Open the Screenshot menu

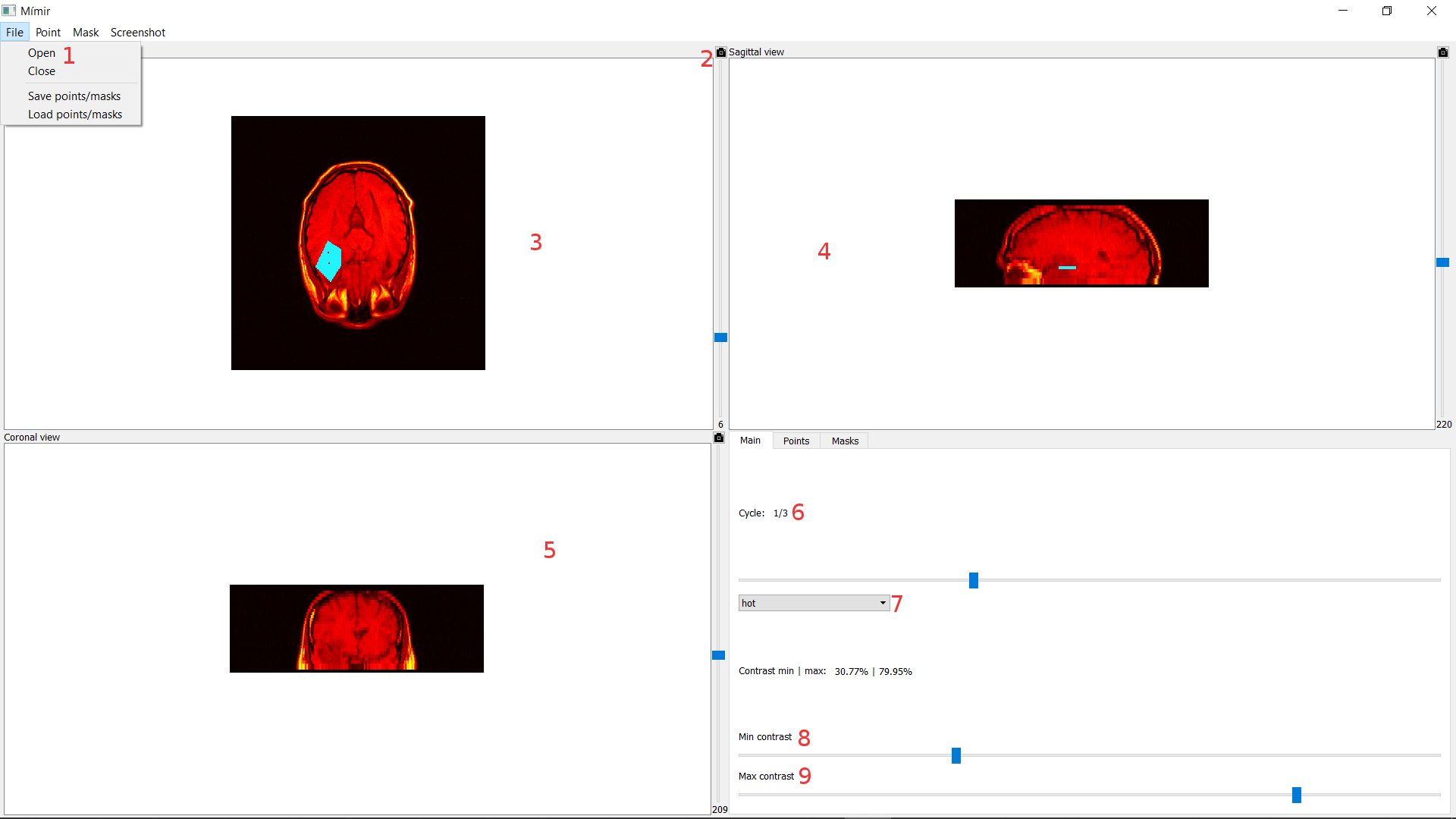(x=138, y=33)
